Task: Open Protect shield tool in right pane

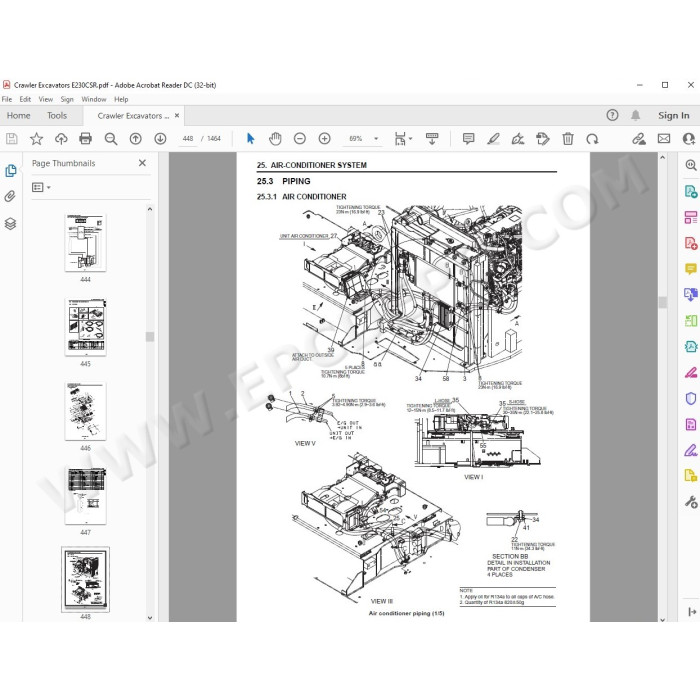Action: pos(691,398)
